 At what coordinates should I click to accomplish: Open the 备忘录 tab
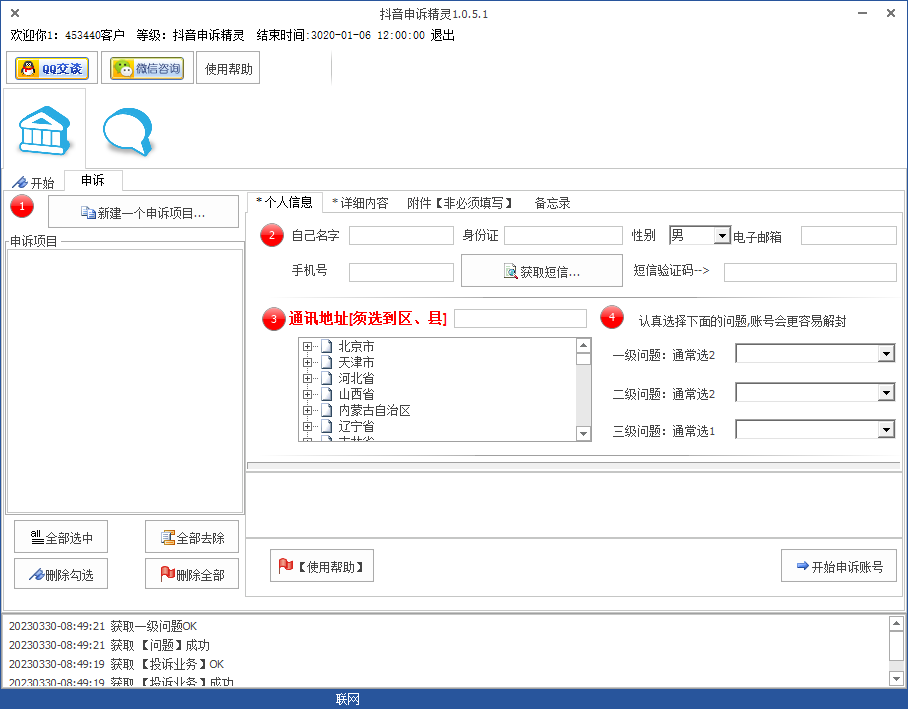pyautogui.click(x=552, y=203)
